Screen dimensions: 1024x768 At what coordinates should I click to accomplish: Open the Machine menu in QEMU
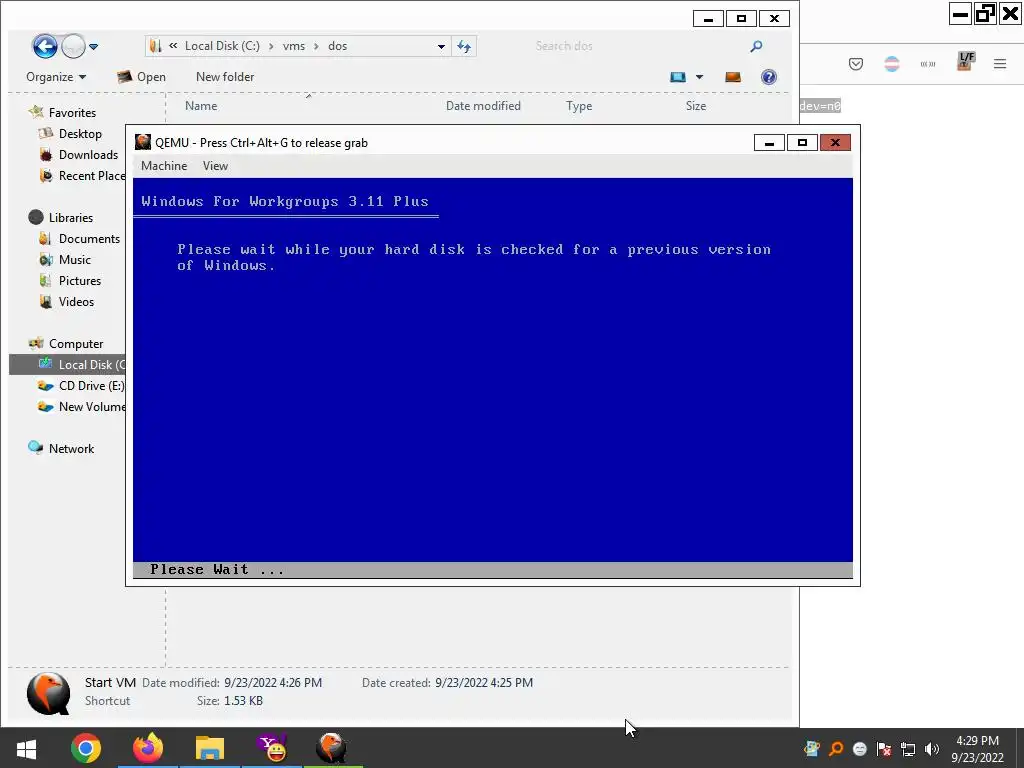164,166
